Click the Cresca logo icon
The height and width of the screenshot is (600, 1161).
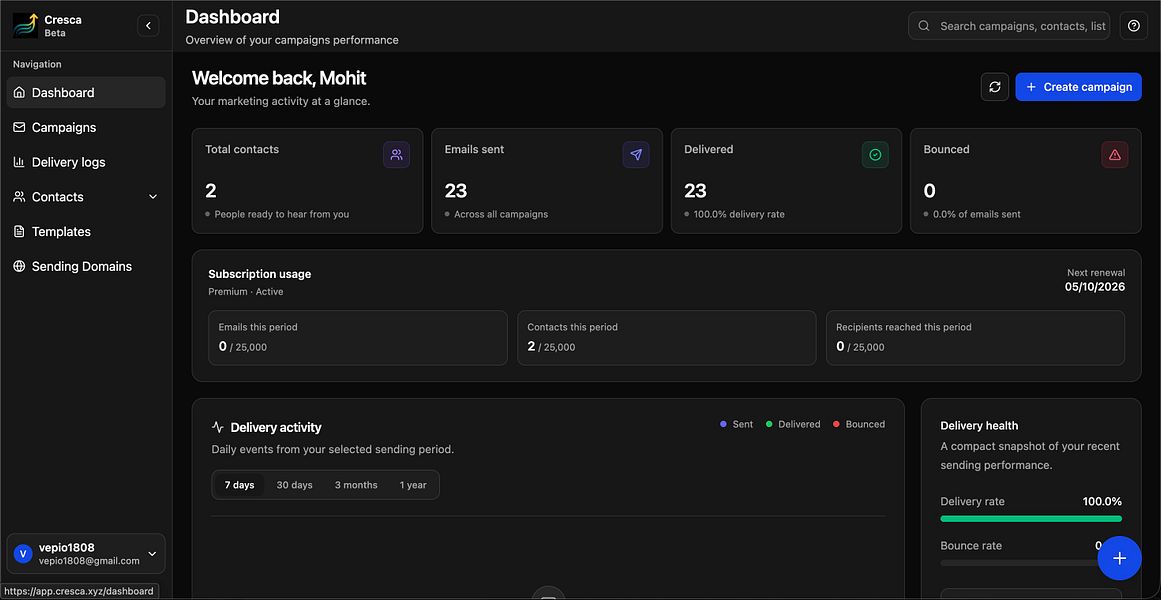(x=25, y=26)
